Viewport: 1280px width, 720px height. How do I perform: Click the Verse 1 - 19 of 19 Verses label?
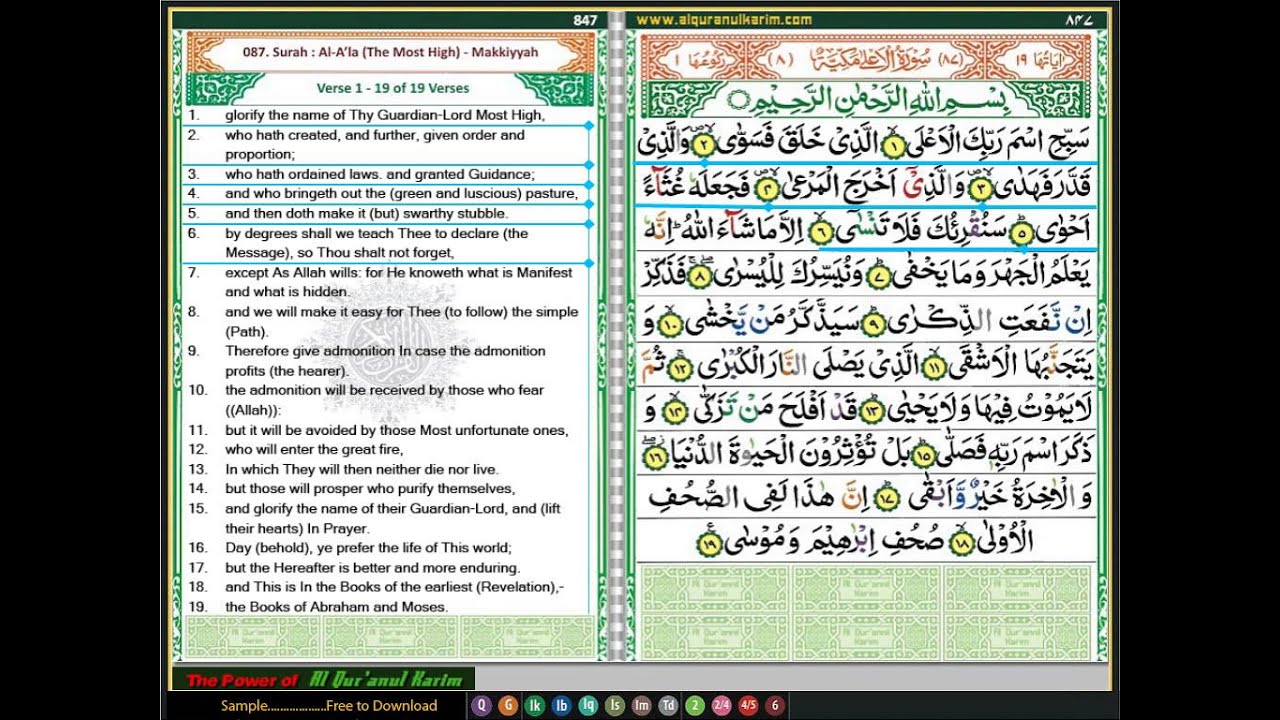(393, 88)
